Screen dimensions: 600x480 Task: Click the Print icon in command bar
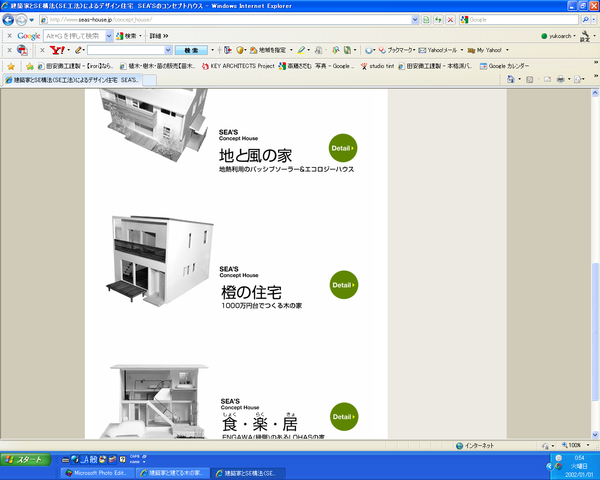[x=561, y=79]
